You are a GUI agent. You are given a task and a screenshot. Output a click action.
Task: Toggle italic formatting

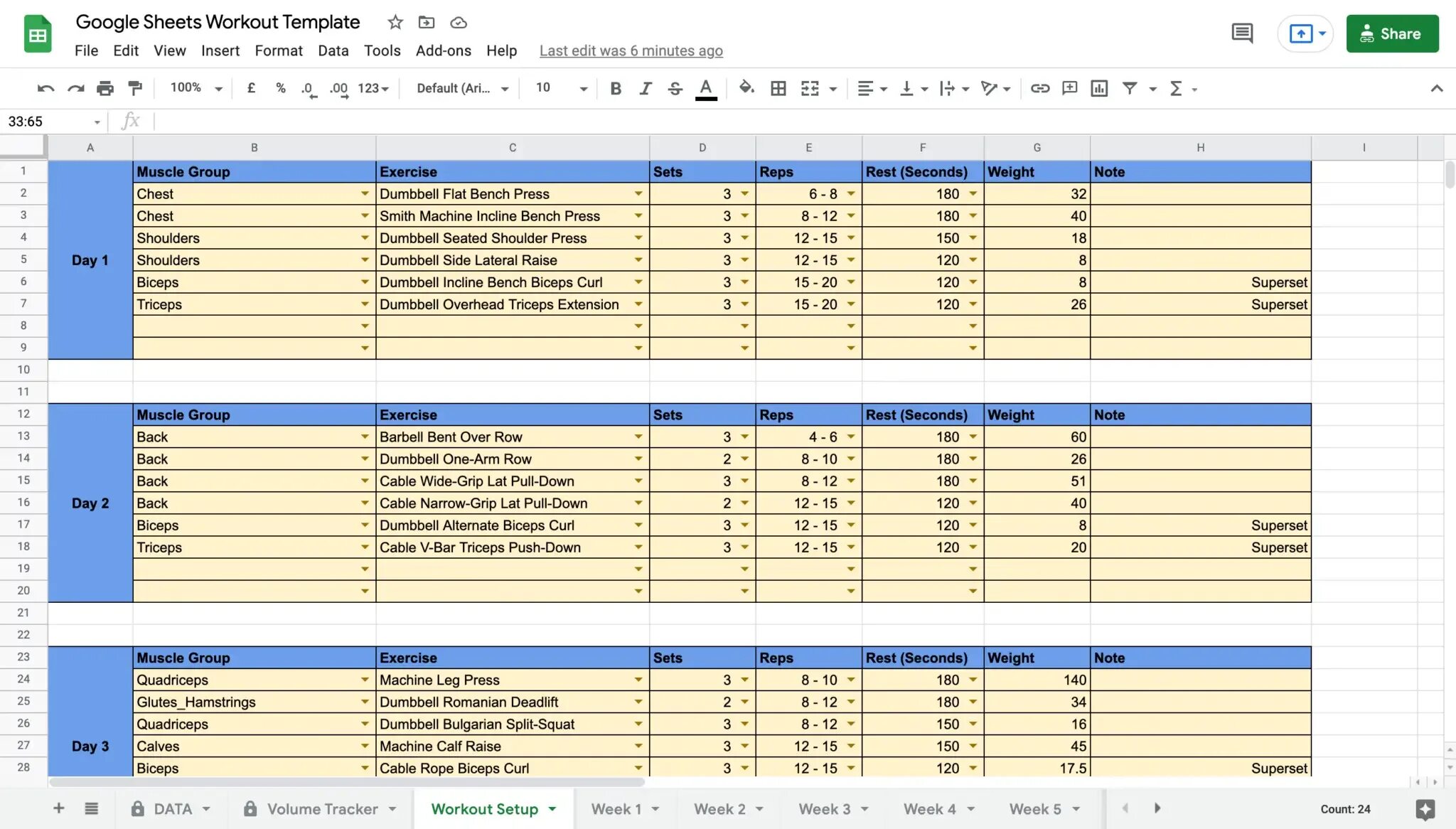645,88
